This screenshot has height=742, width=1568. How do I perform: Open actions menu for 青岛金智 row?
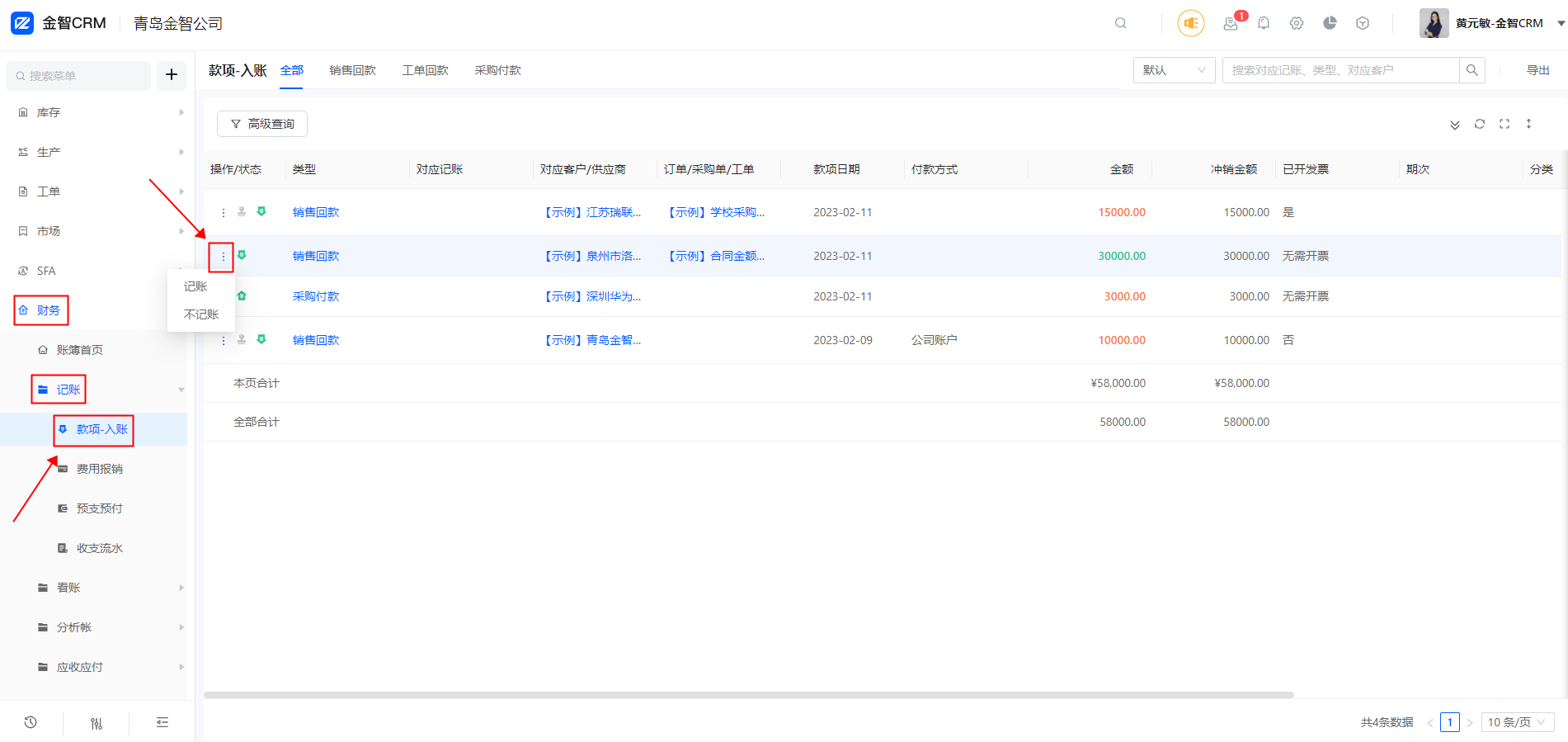(x=224, y=340)
